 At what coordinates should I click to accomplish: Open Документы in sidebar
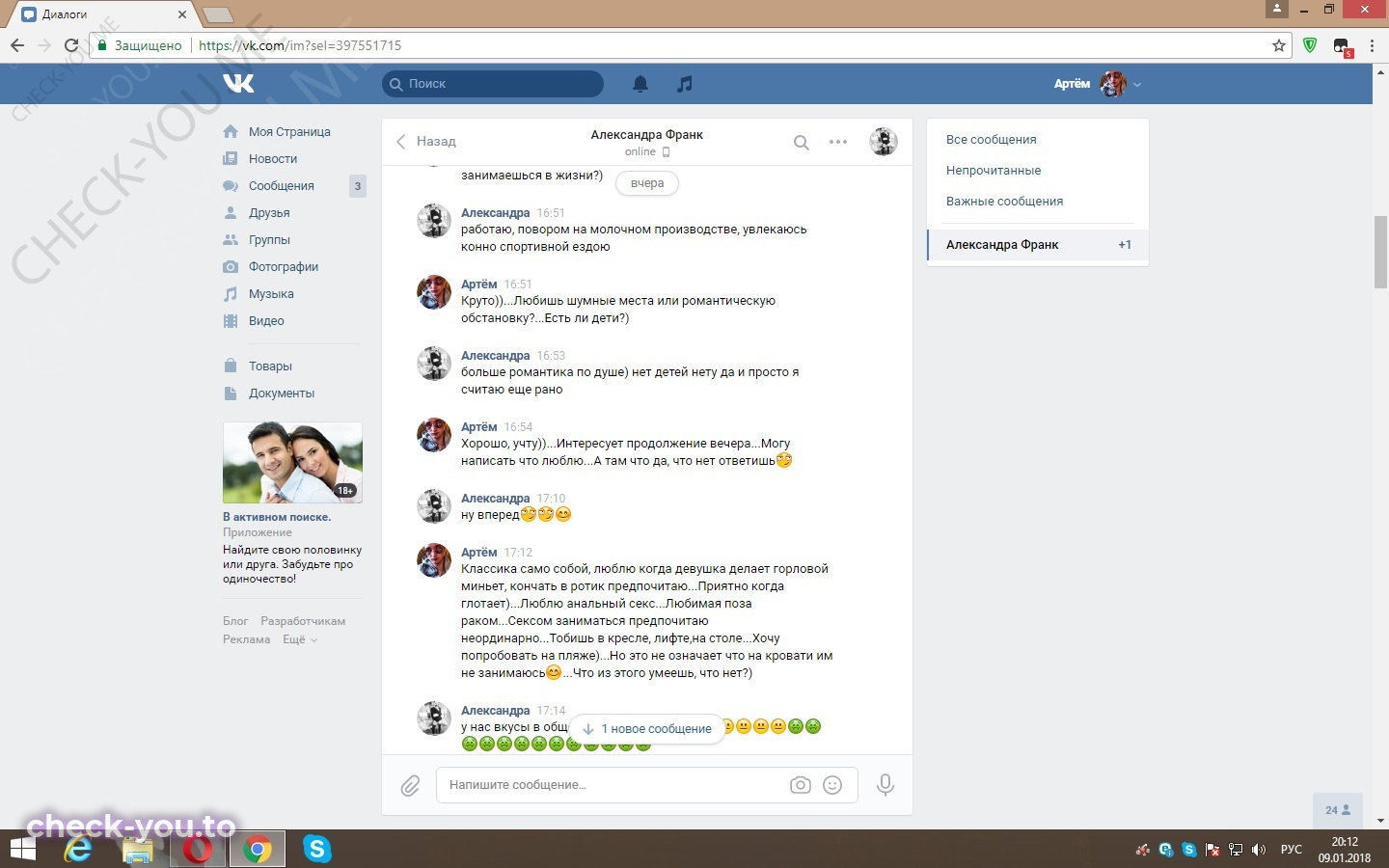click(x=282, y=393)
